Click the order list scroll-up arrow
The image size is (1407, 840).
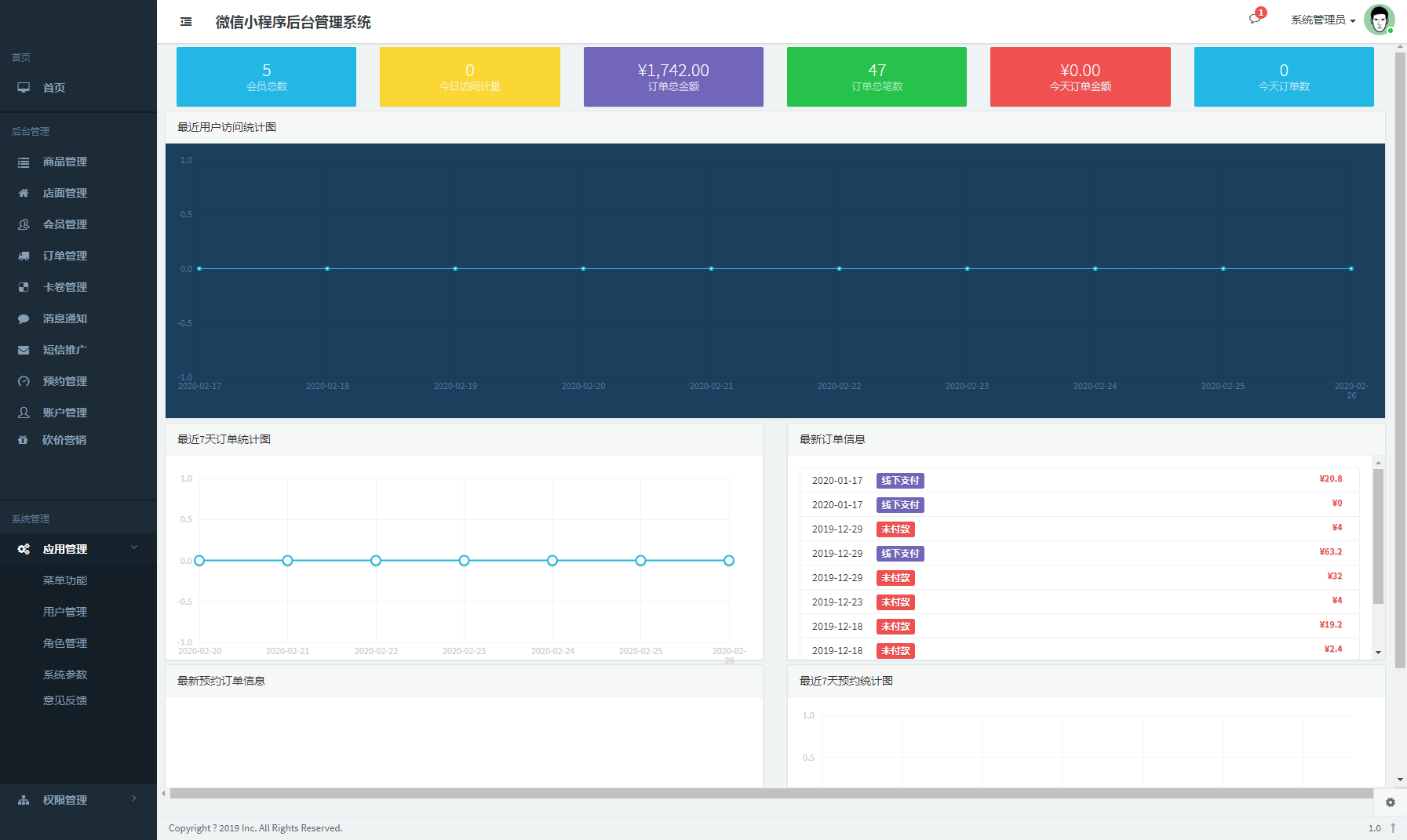pyautogui.click(x=1378, y=463)
